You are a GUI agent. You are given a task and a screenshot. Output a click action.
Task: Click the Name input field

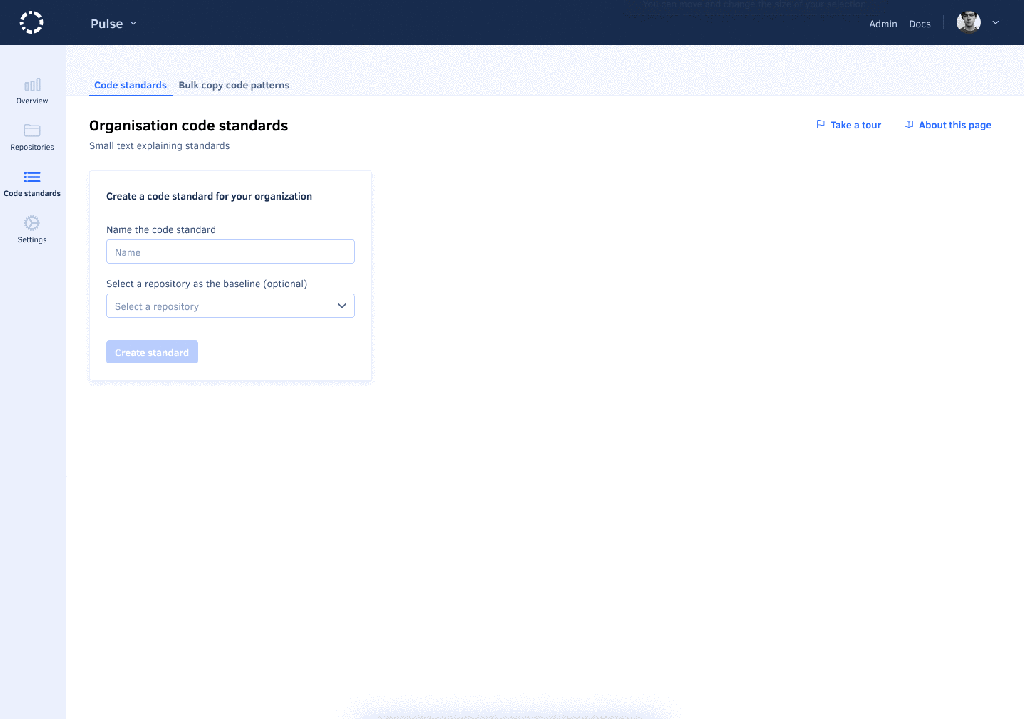230,251
